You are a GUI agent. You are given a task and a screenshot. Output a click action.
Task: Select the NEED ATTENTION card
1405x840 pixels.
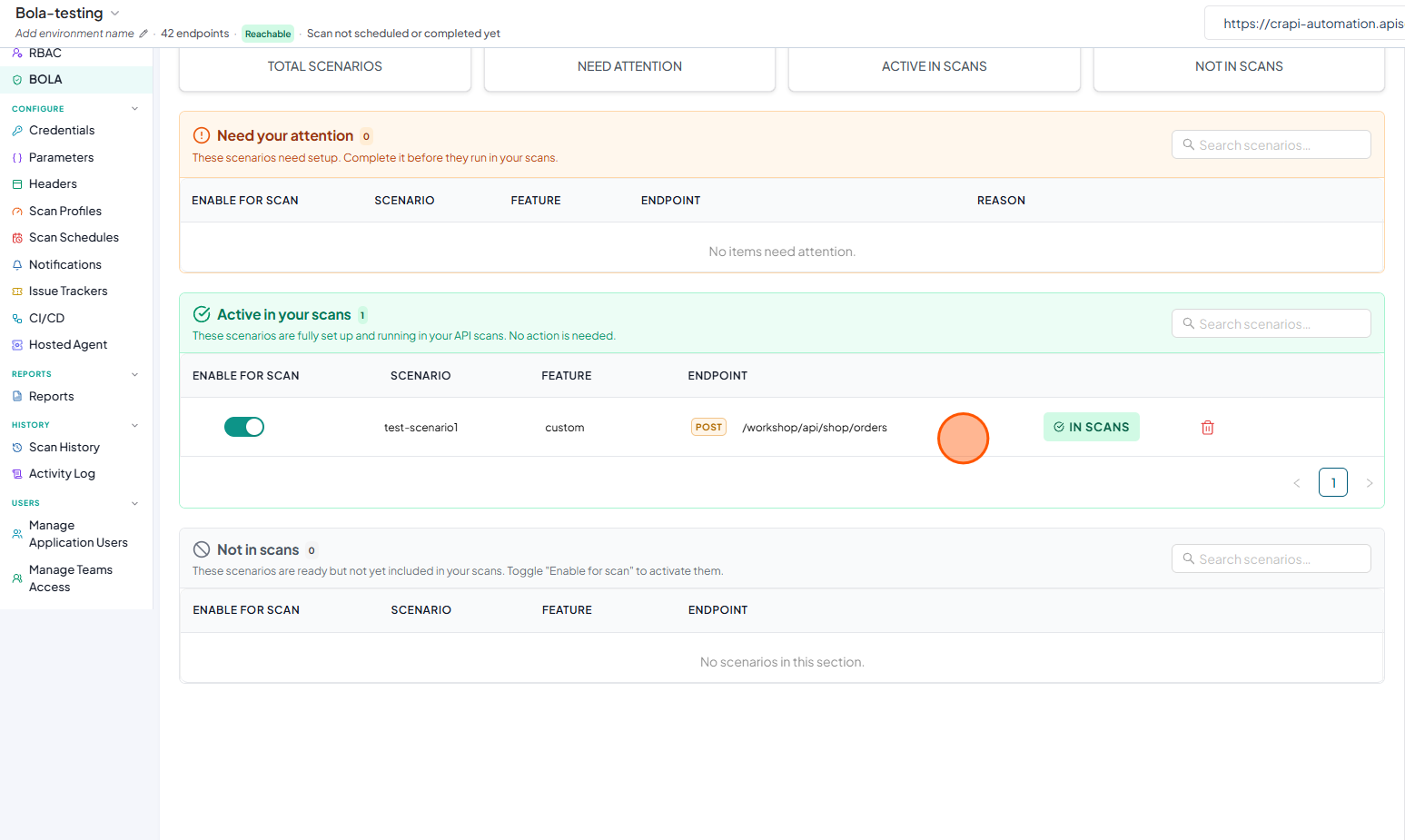pyautogui.click(x=629, y=69)
